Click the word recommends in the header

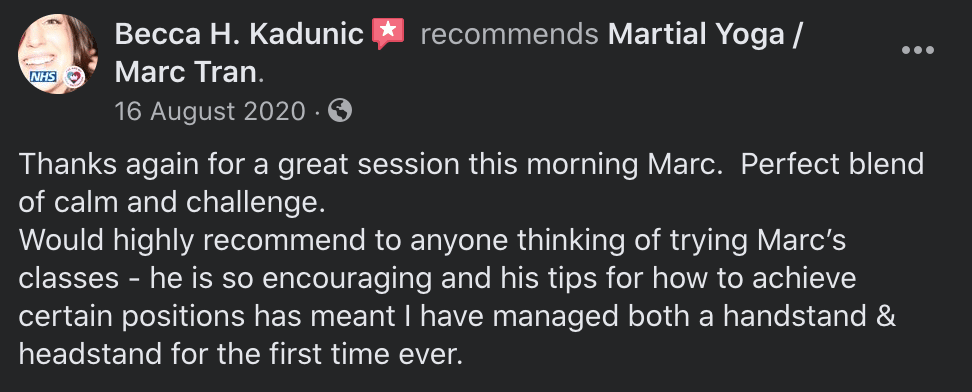pos(509,35)
